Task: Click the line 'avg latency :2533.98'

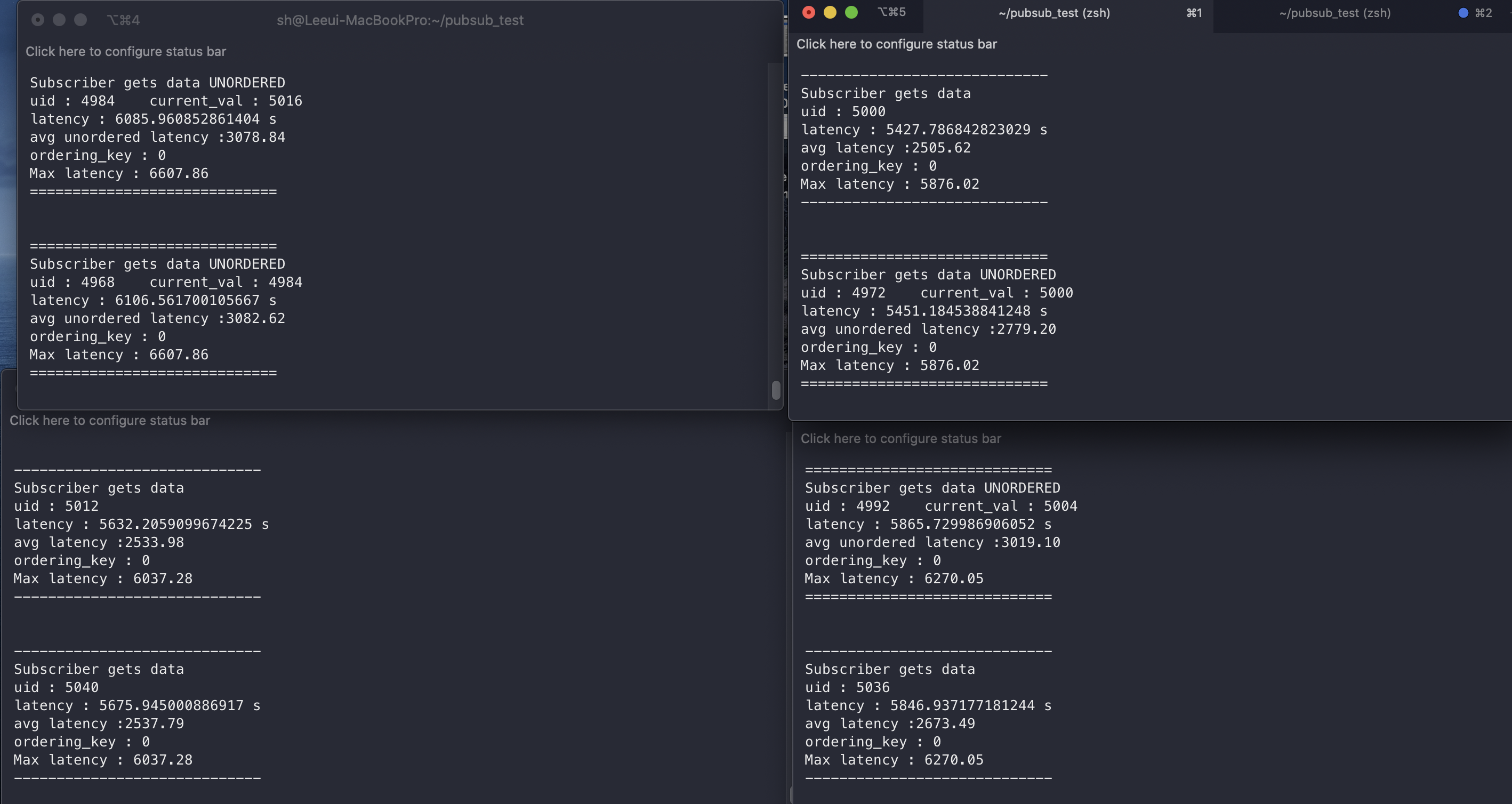Action: point(99,542)
